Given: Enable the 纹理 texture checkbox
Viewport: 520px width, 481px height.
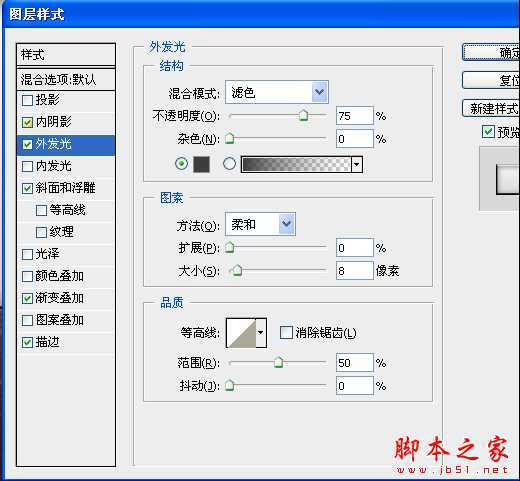Looking at the screenshot, I should [x=41, y=232].
